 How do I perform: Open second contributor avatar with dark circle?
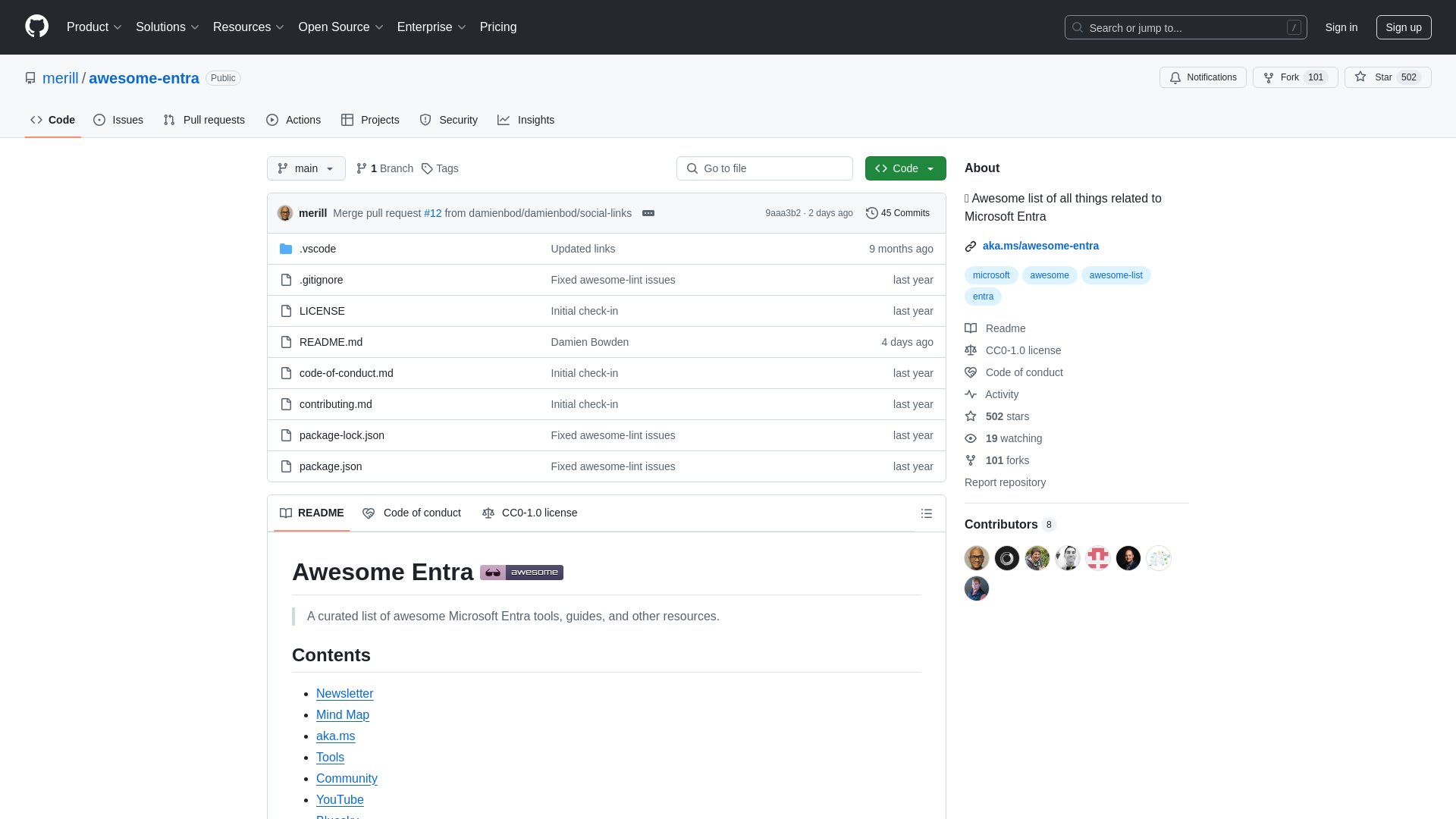click(1007, 558)
